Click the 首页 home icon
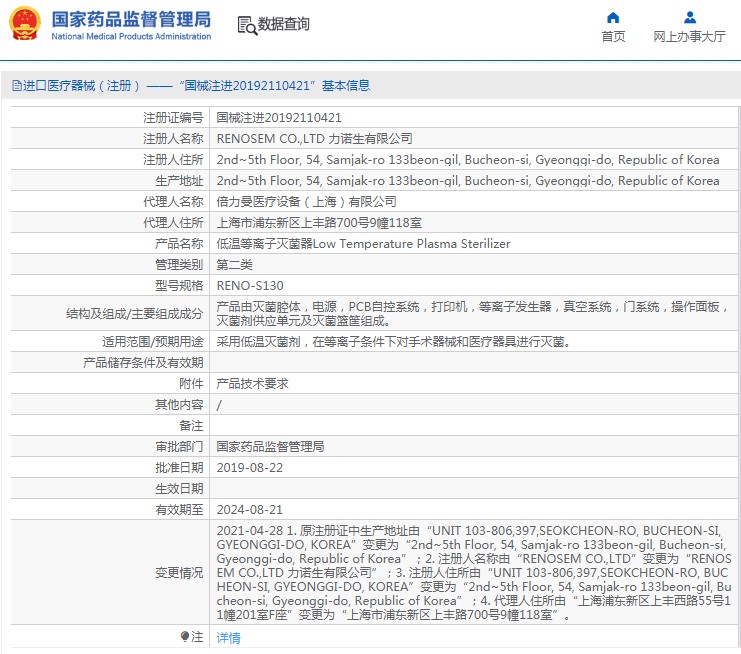 click(613, 17)
